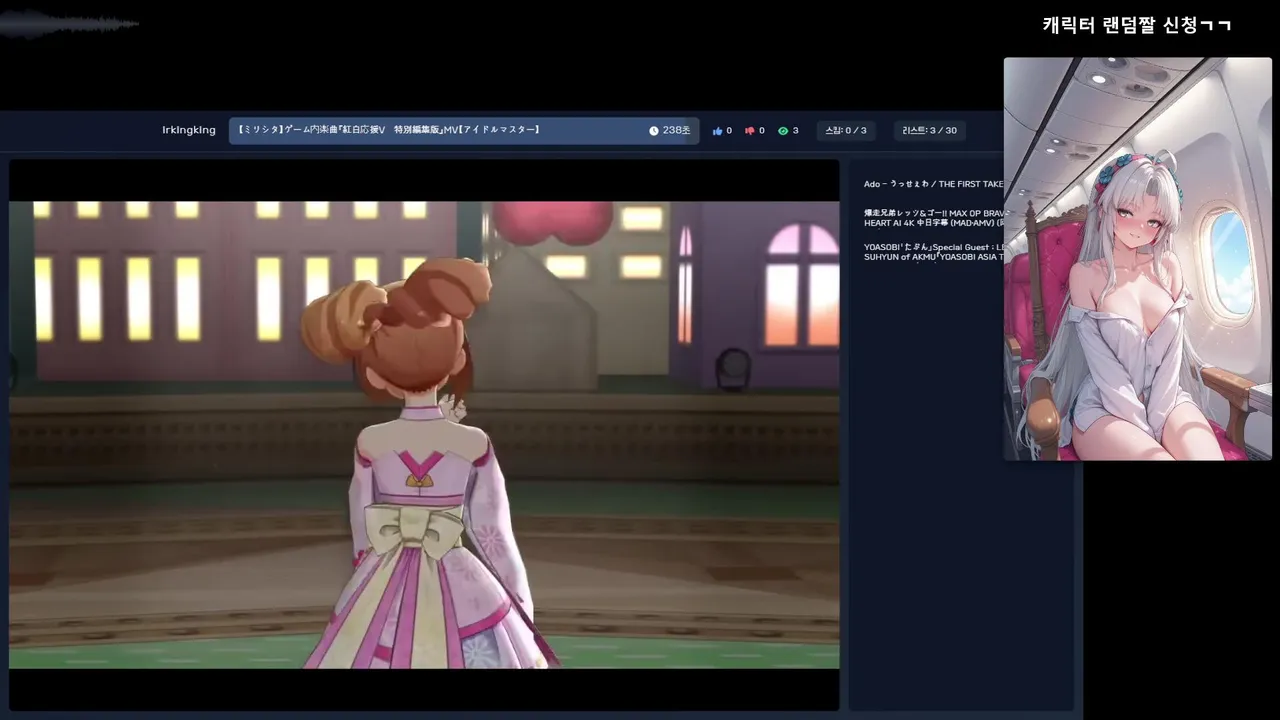Click the thumbs-up like icon
1280x720 pixels.
pyautogui.click(x=717, y=131)
